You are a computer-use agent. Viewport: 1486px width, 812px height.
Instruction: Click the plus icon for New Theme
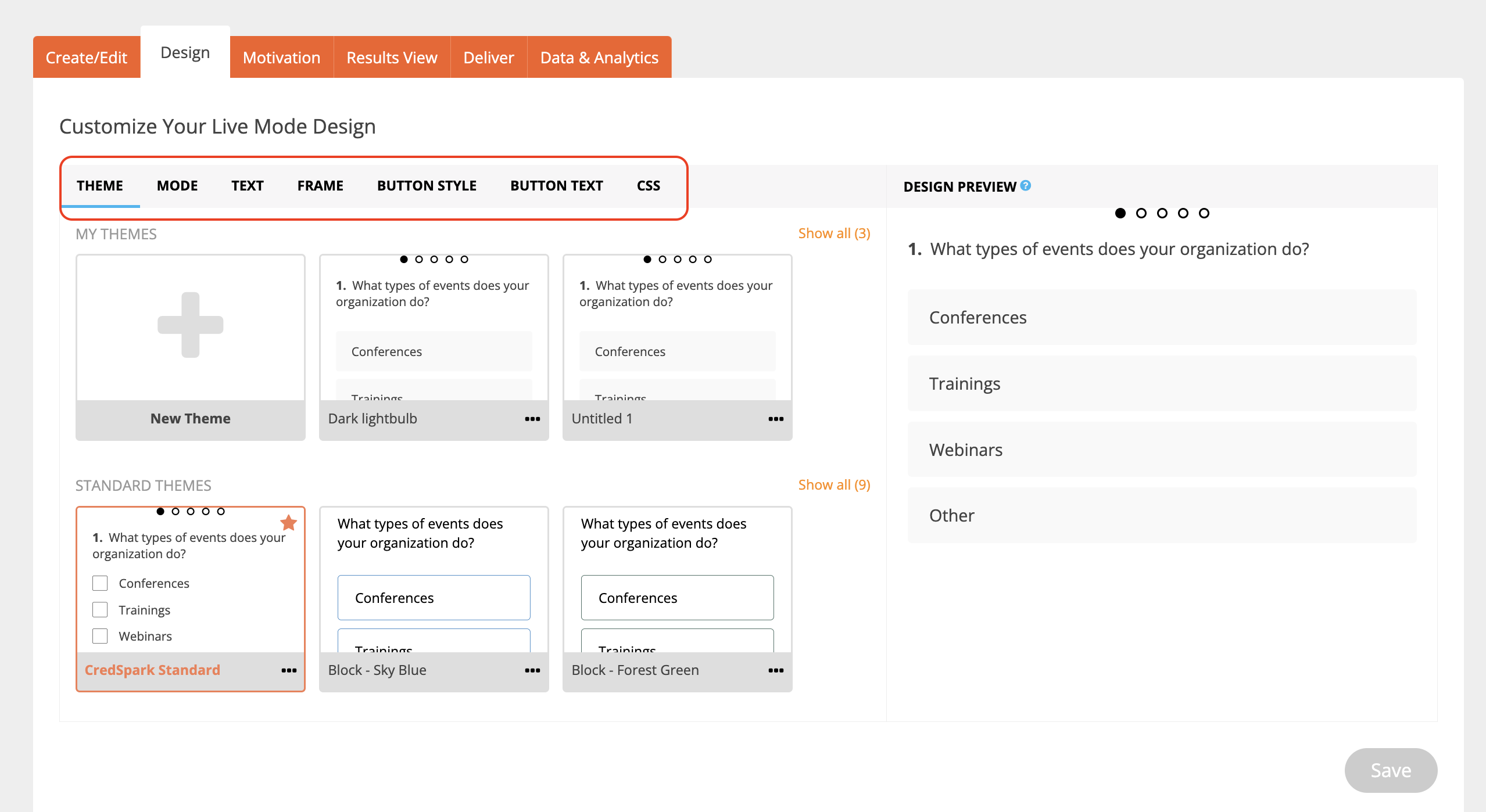190,325
